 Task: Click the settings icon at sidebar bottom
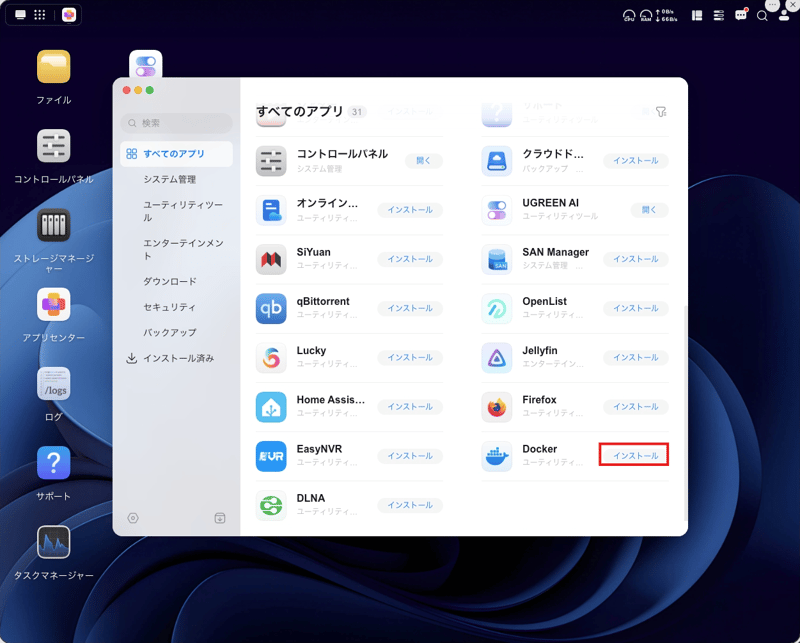[133, 518]
